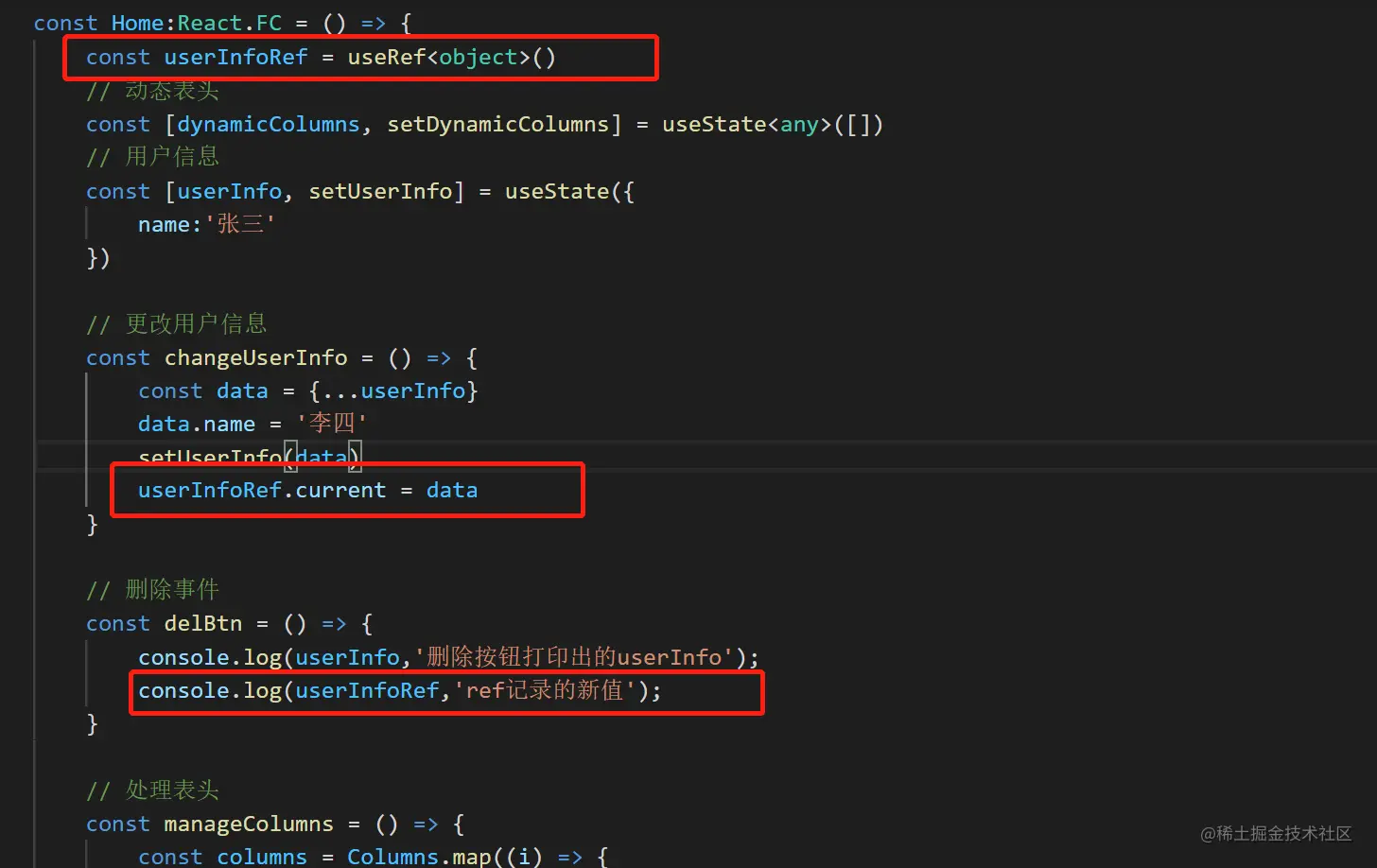Click the '// 处理表头' comment
Viewport: 1377px width, 868px height.
(x=152, y=790)
